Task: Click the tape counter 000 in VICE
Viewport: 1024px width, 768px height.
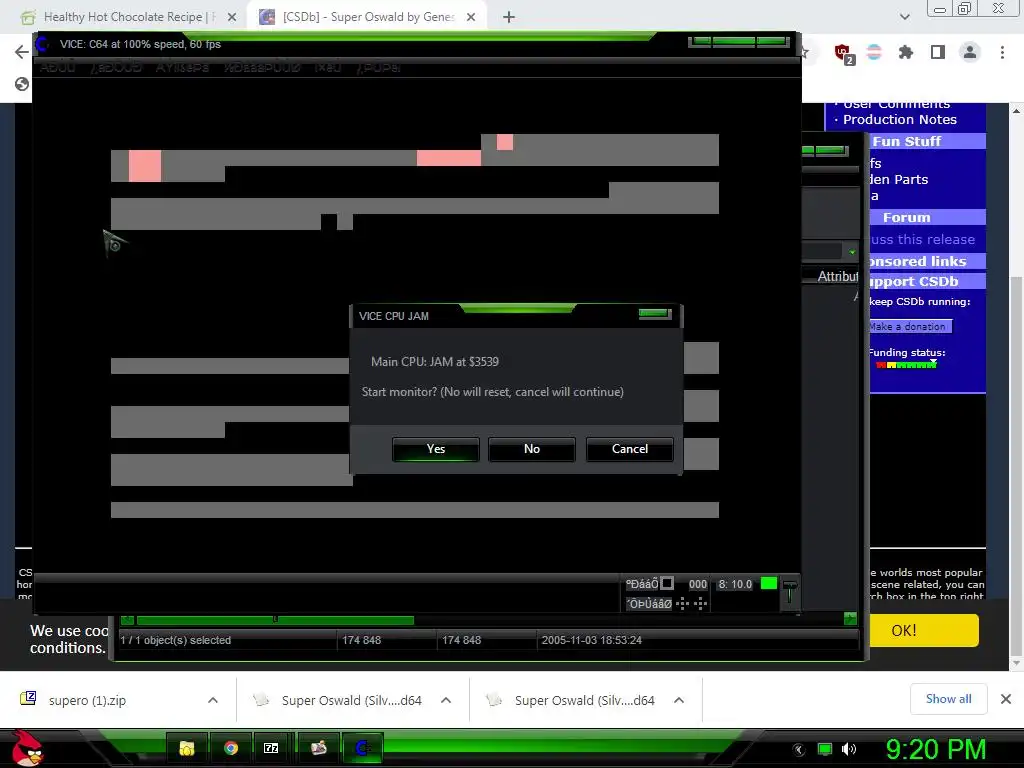Action: (697, 584)
